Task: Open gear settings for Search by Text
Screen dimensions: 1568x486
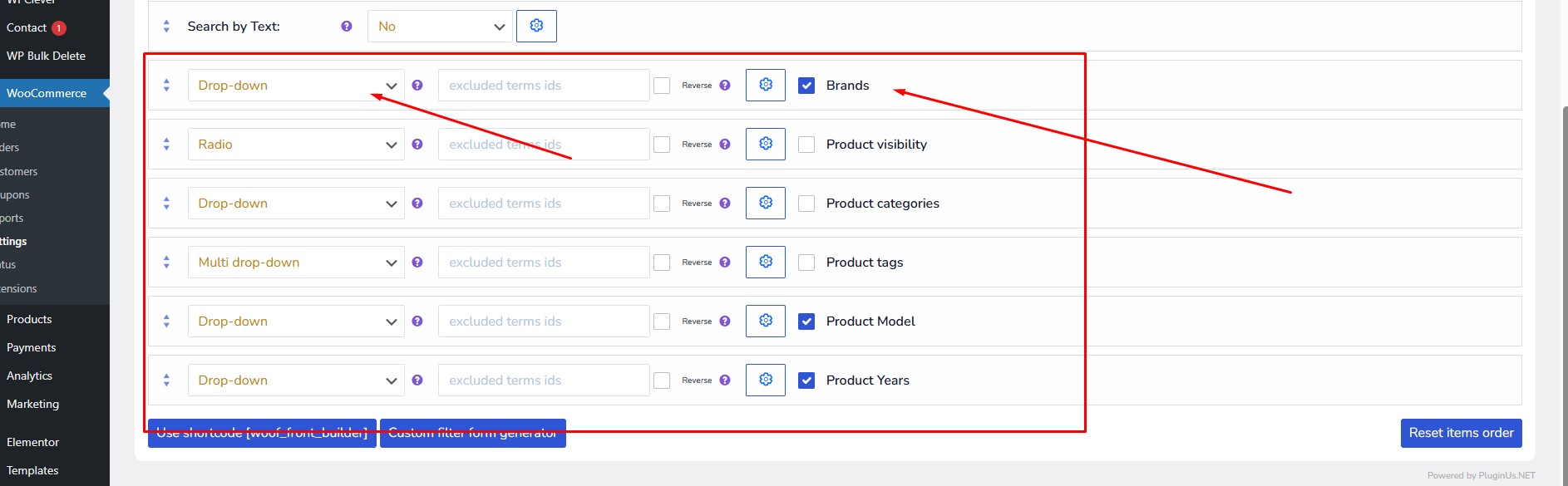Action: 536,26
